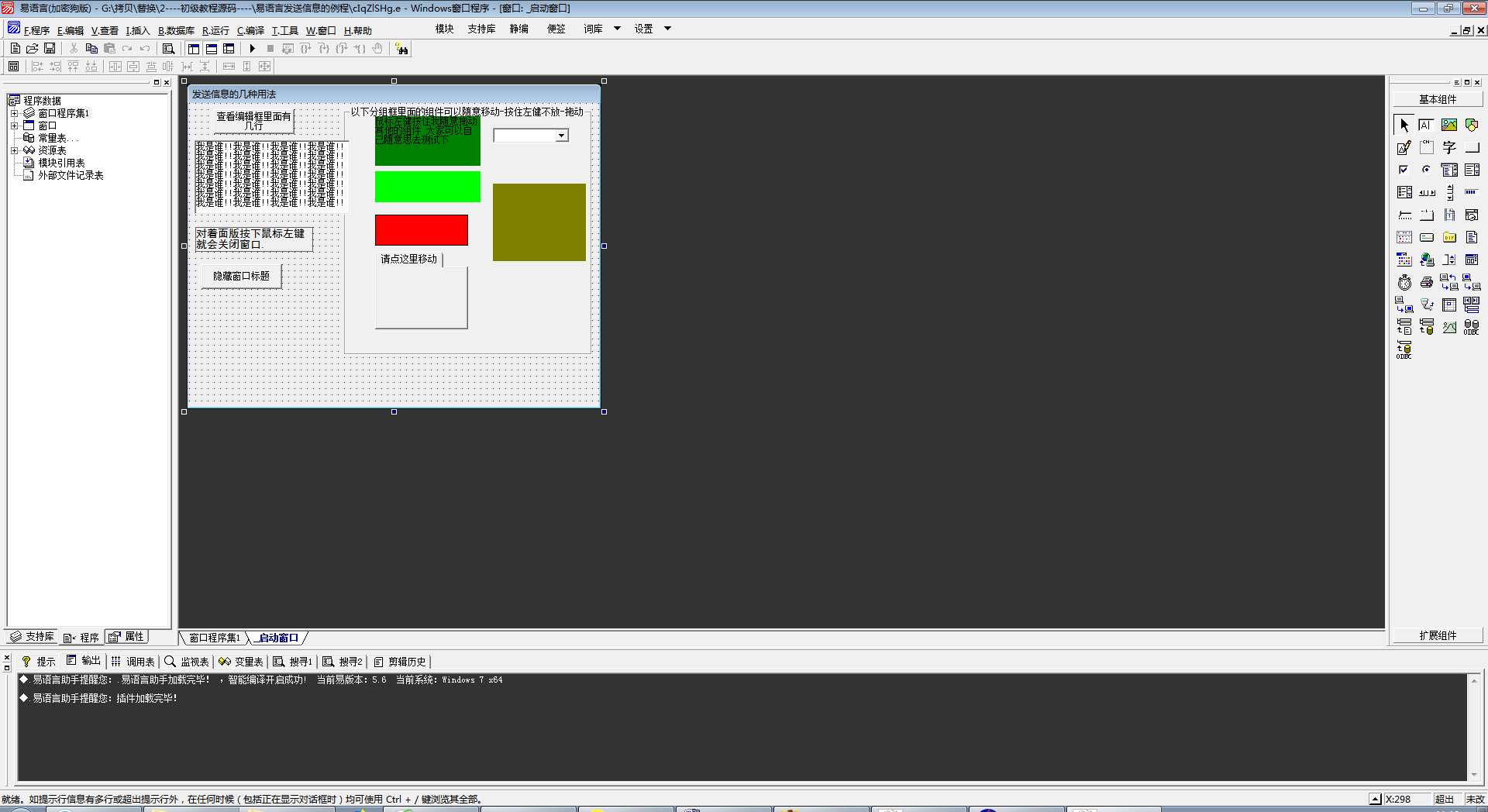Select the arrow pointer tool in component palette
Image resolution: width=1488 pixels, height=812 pixels.
click(1404, 125)
